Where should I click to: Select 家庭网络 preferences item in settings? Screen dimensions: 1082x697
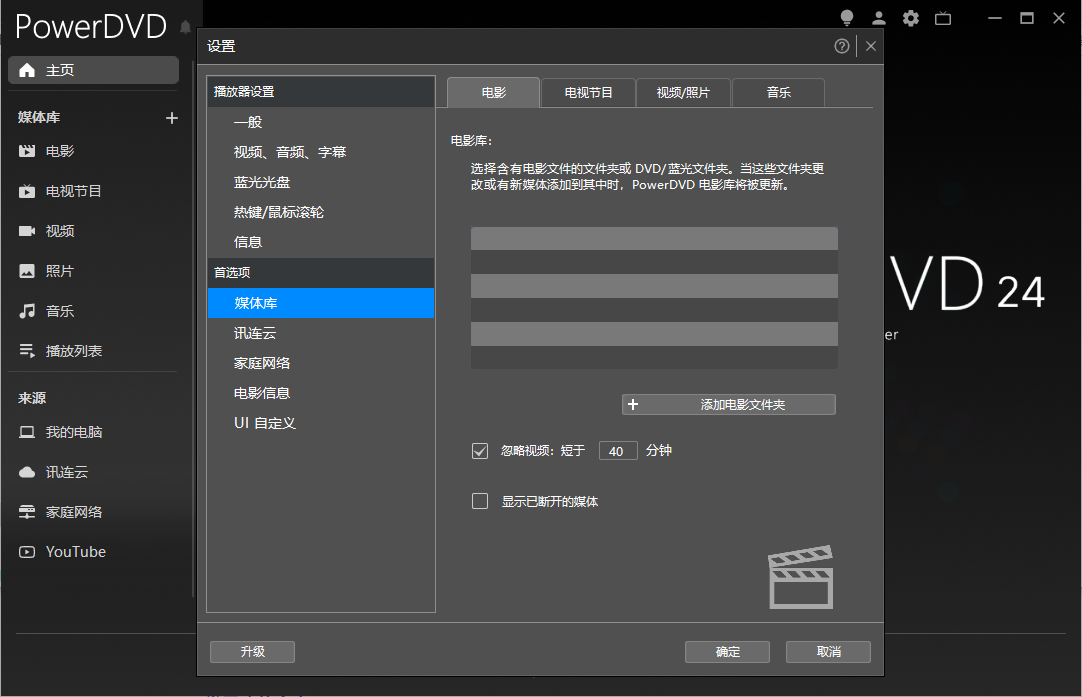coord(321,363)
